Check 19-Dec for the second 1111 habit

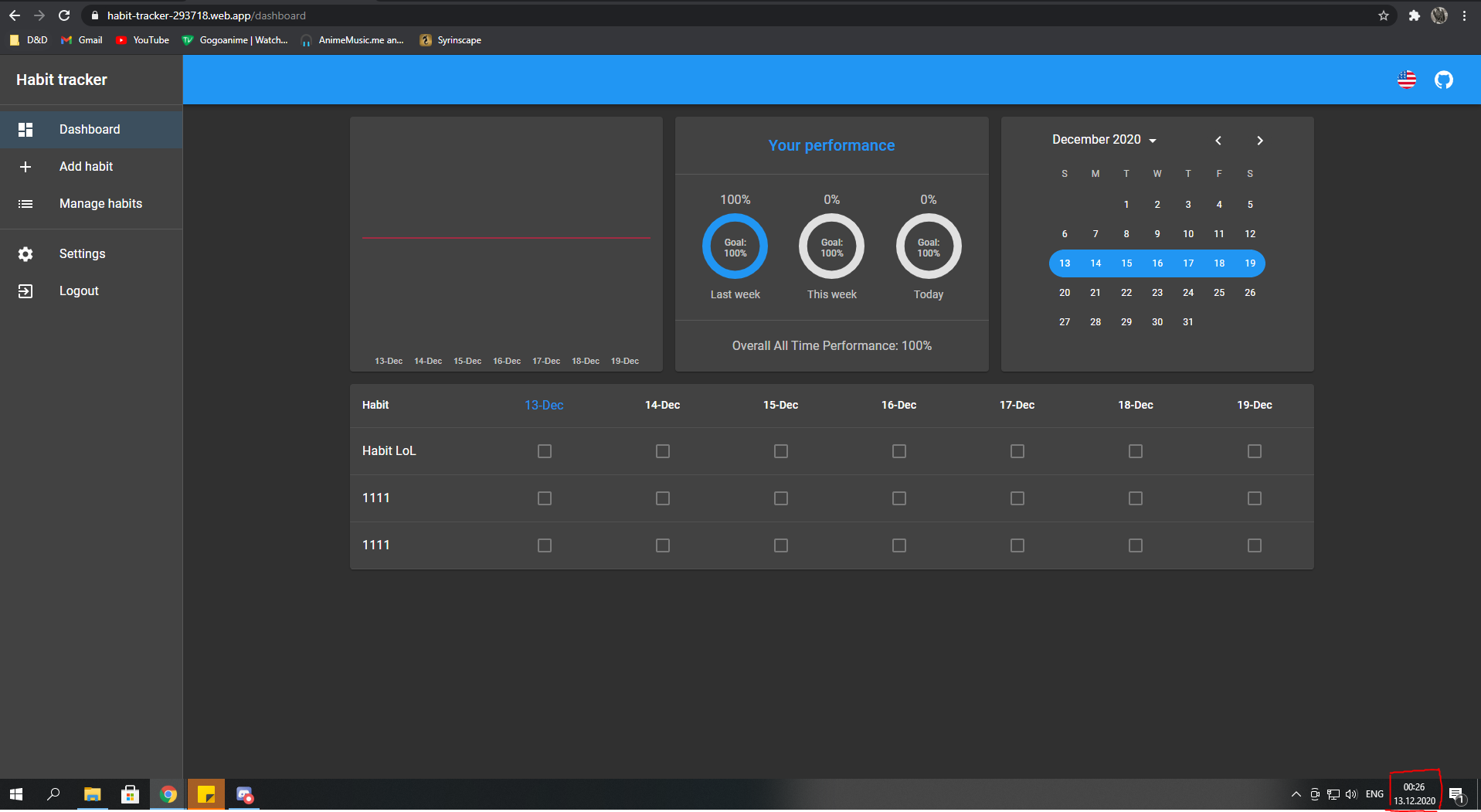(1254, 545)
